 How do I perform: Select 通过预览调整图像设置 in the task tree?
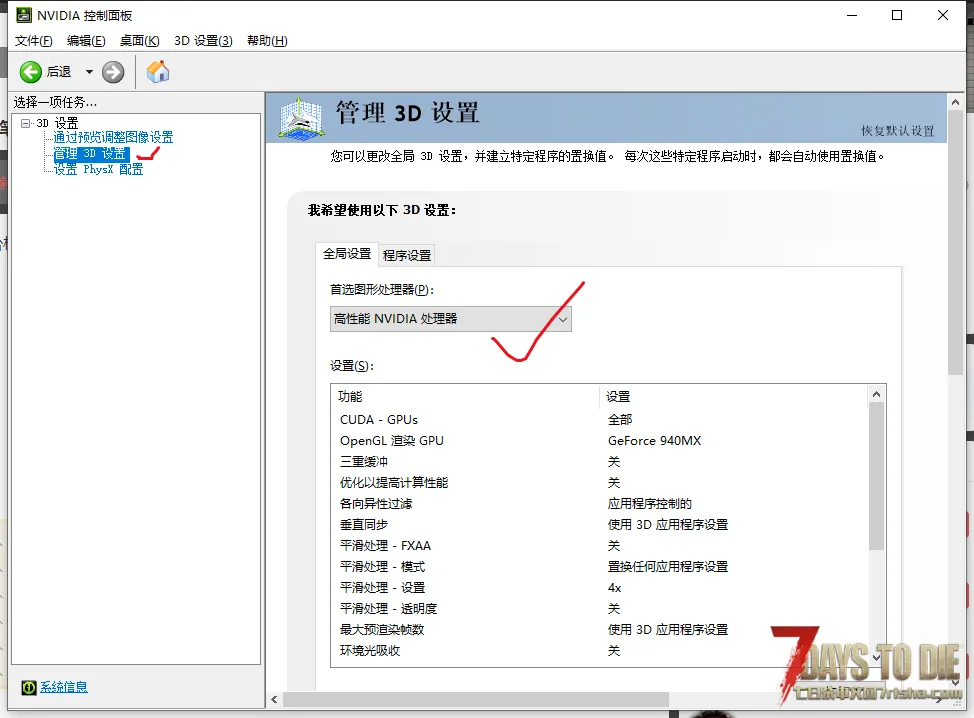pos(113,138)
